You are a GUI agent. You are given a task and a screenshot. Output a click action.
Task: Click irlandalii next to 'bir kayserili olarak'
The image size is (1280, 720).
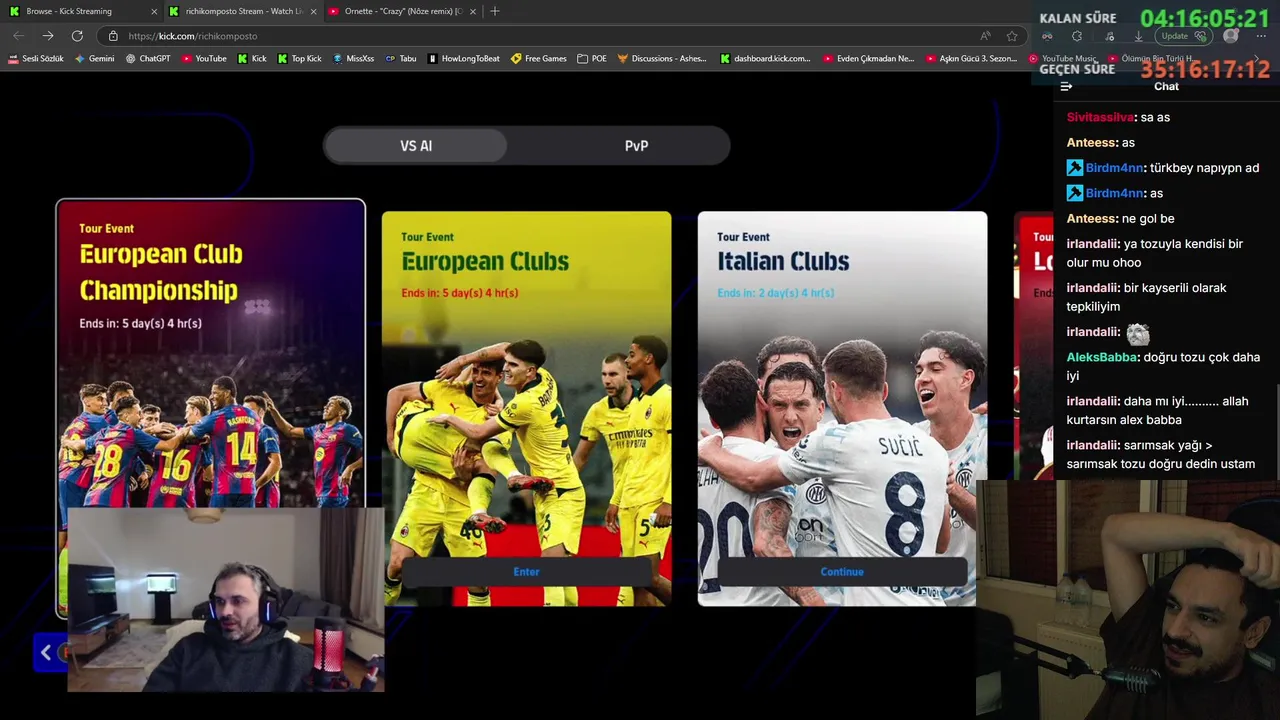pyautogui.click(x=1092, y=288)
